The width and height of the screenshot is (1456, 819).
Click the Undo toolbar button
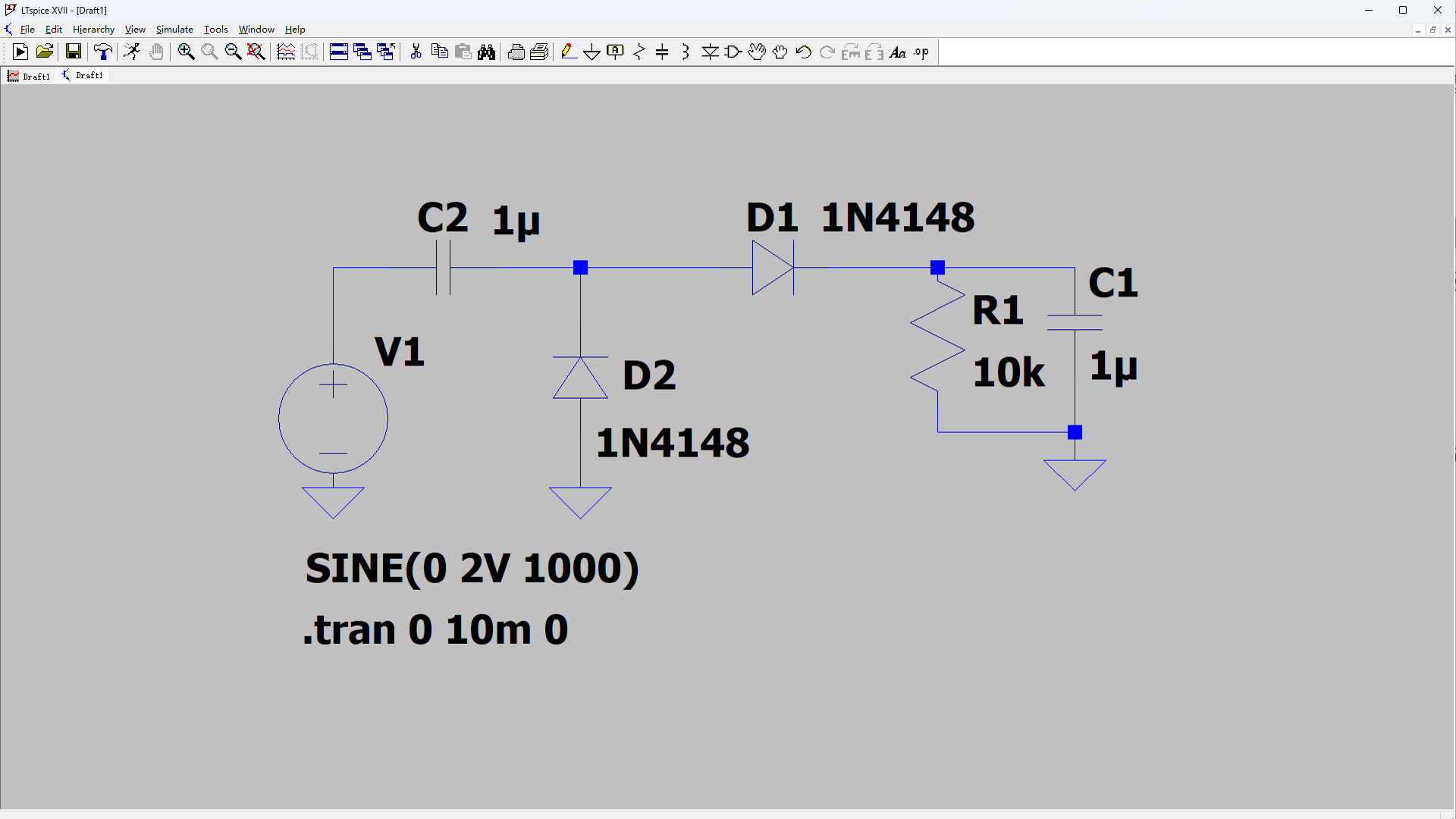pos(804,52)
